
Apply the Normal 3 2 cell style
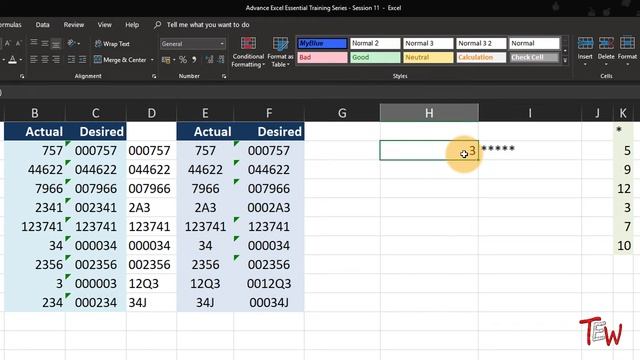pyautogui.click(x=481, y=43)
